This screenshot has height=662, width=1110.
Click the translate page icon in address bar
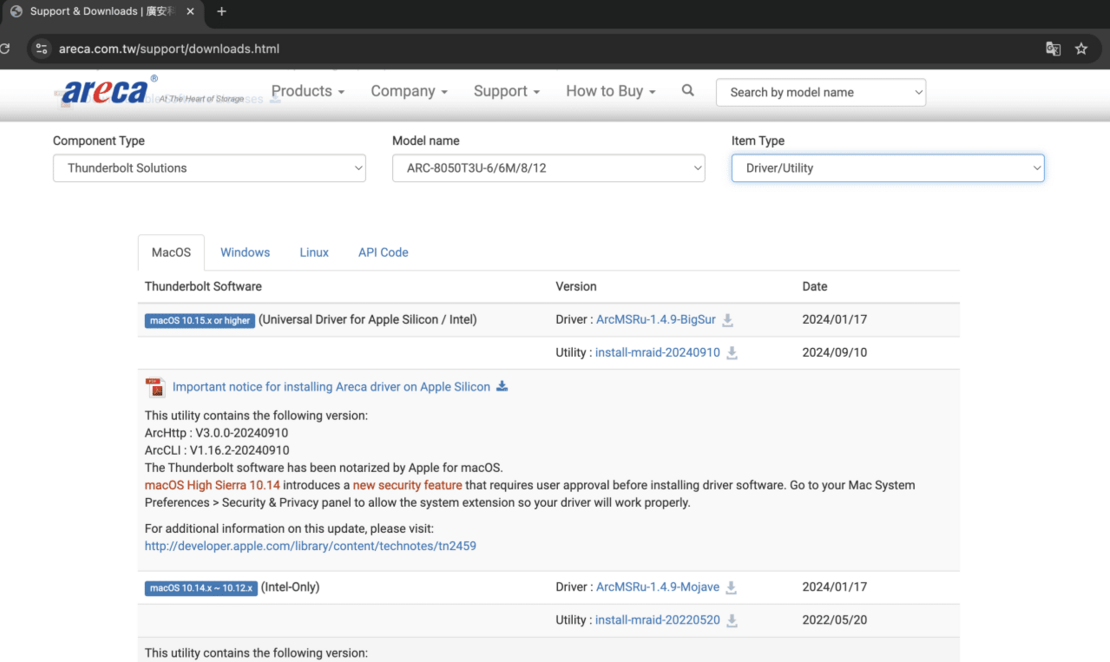[x=1053, y=49]
